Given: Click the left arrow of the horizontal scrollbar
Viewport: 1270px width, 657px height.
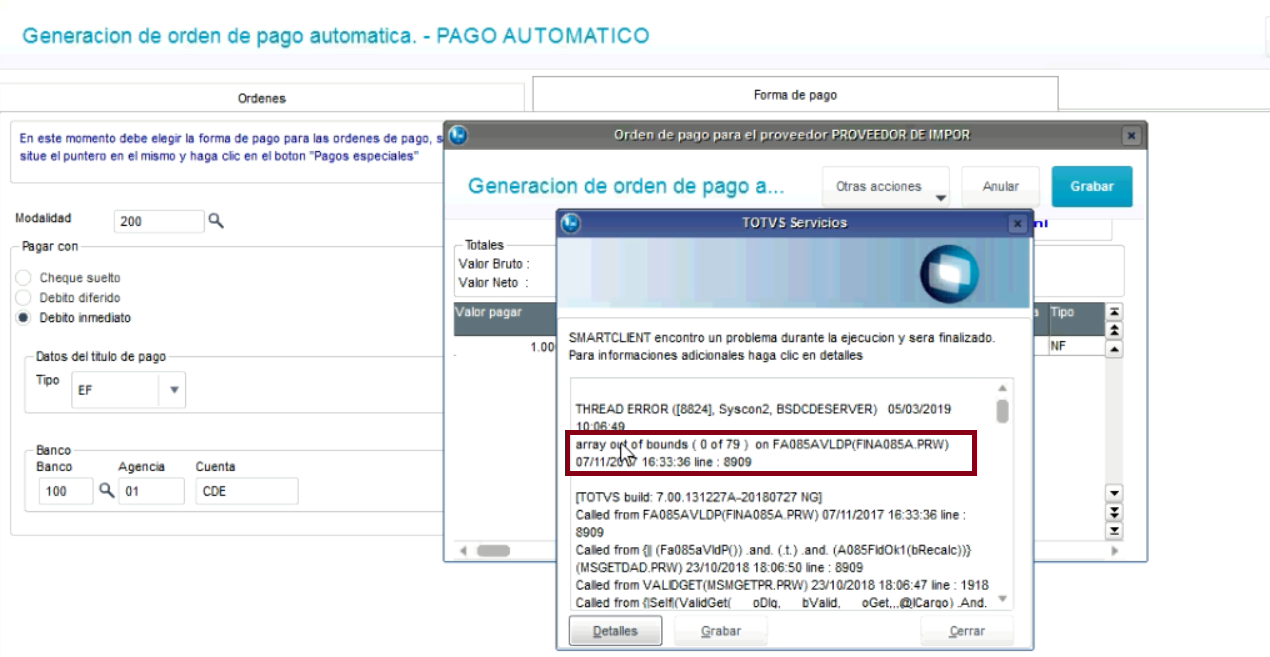Looking at the screenshot, I should click(x=463, y=551).
